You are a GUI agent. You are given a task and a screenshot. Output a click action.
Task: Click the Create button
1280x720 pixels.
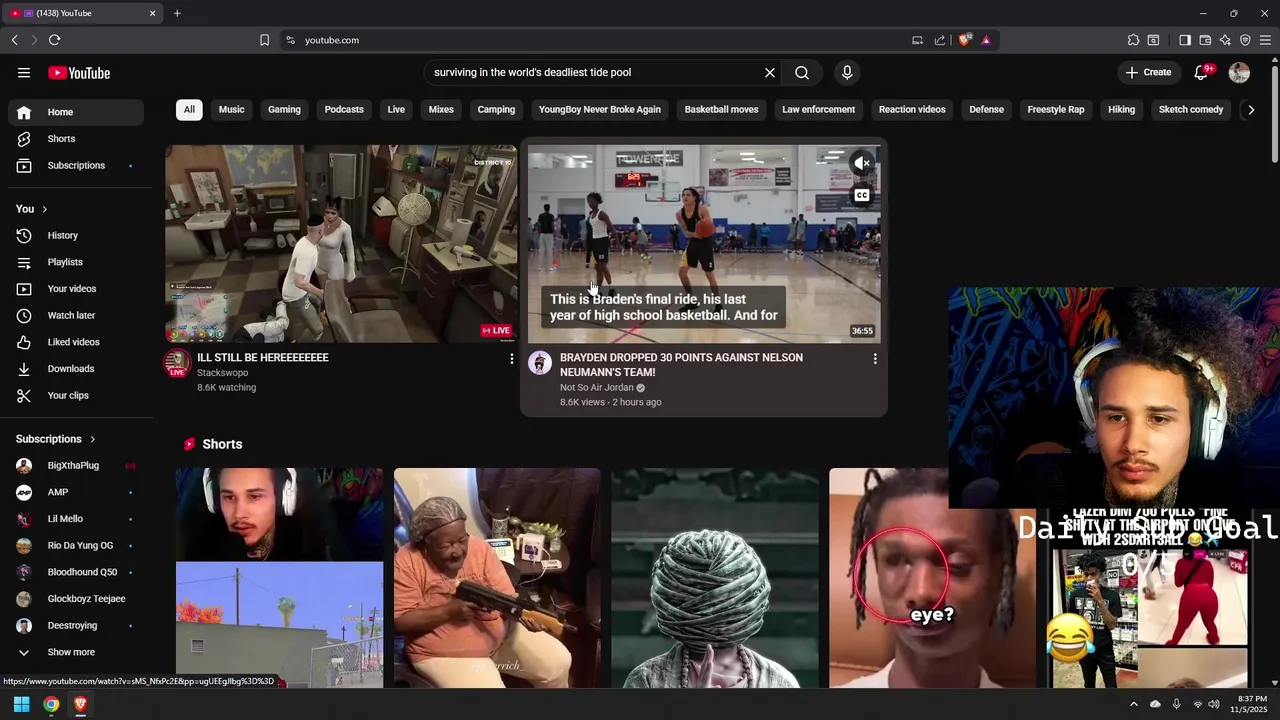point(1148,73)
